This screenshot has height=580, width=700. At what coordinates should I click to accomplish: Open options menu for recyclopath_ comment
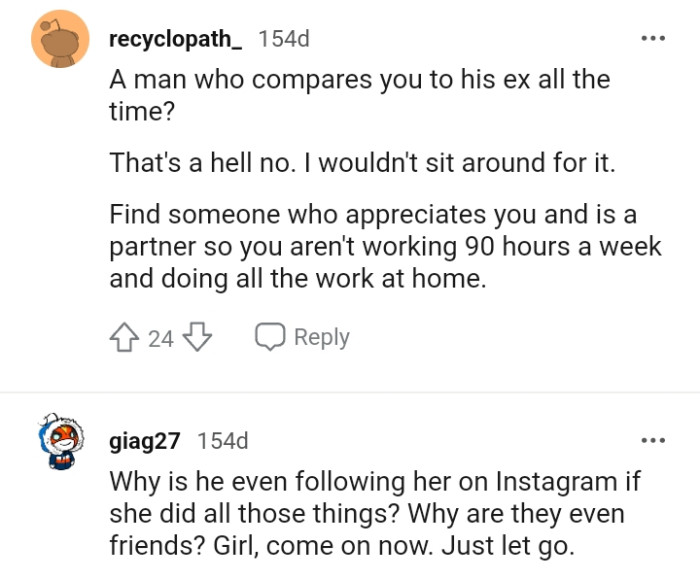tap(653, 39)
